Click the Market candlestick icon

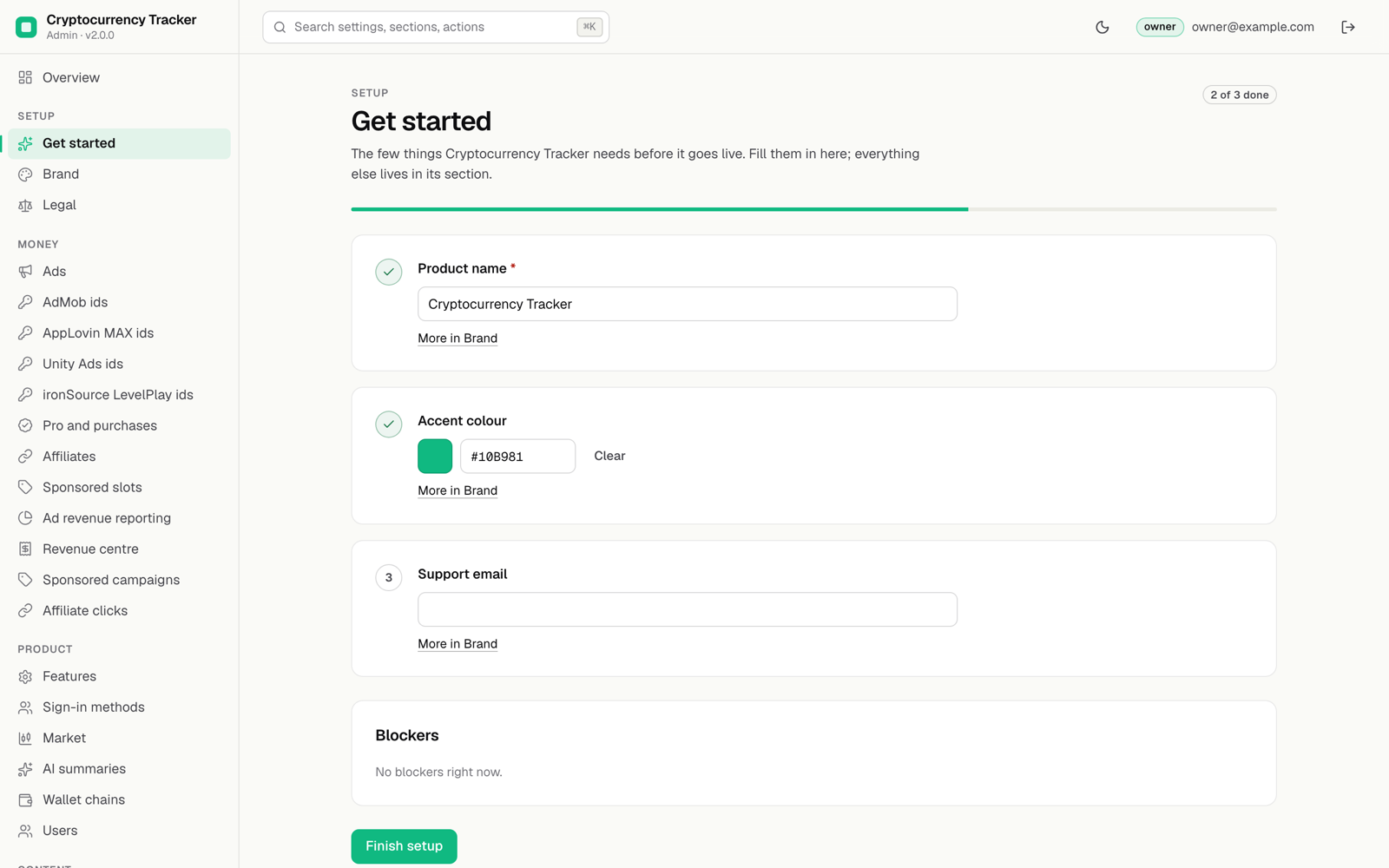click(x=25, y=738)
